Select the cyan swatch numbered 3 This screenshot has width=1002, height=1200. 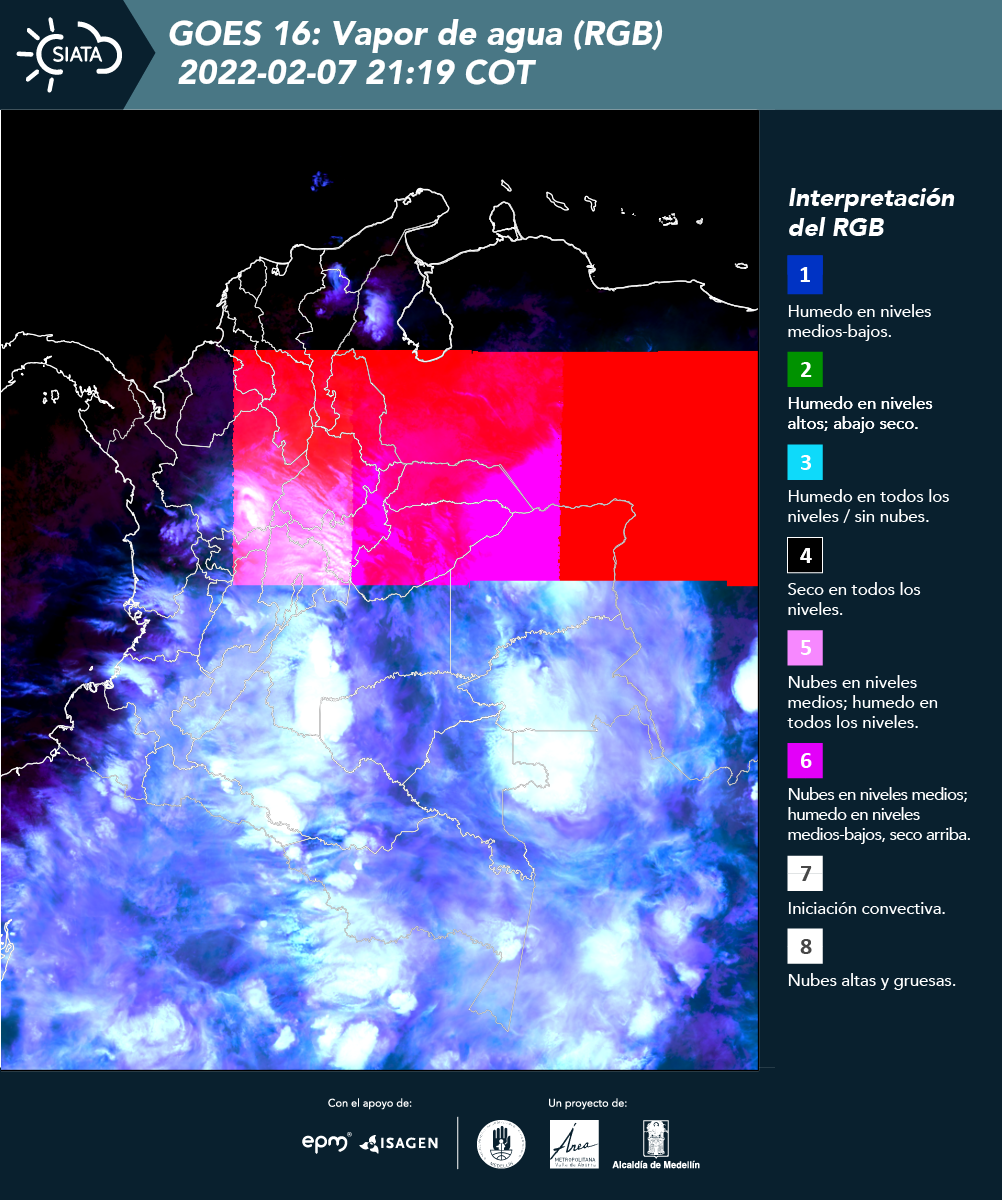(x=805, y=463)
